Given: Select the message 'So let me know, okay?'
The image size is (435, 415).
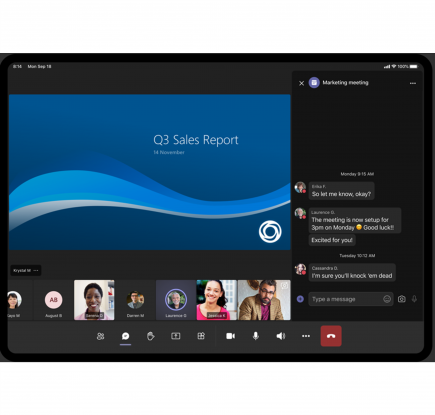Looking at the screenshot, I should pyautogui.click(x=341, y=191).
